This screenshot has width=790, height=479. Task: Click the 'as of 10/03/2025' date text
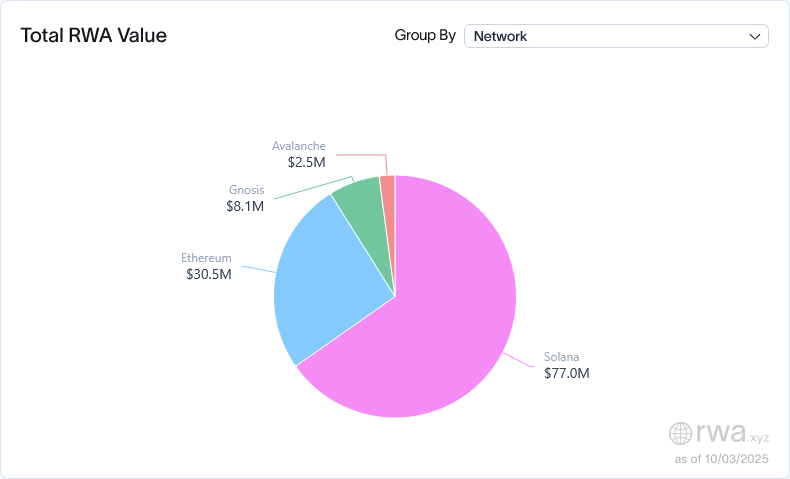click(724, 459)
